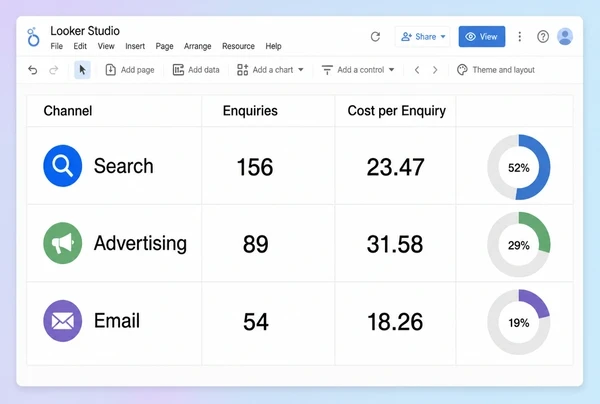Select the Search channel label

coord(124,166)
